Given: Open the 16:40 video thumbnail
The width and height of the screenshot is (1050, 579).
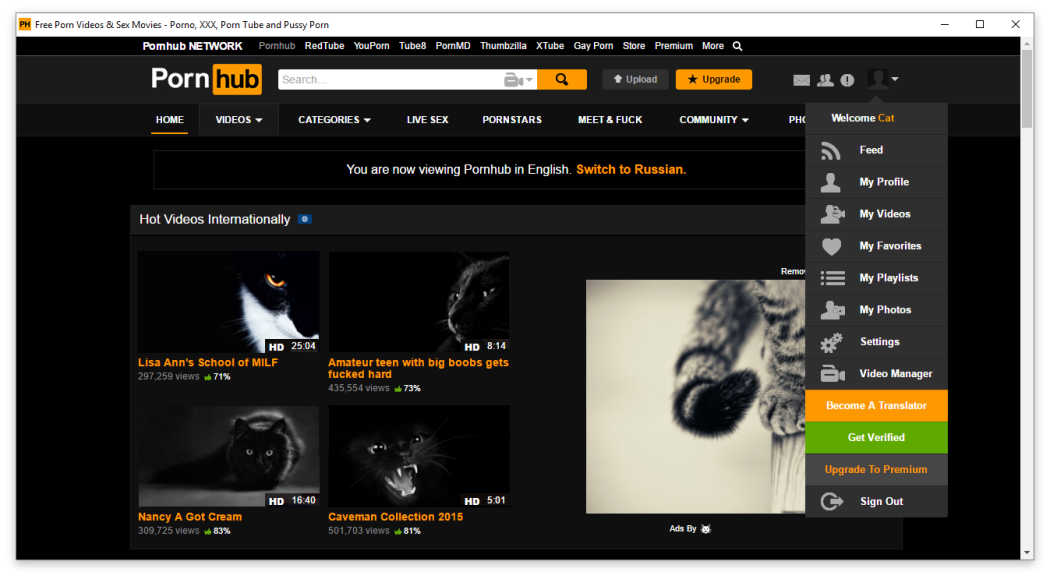Looking at the screenshot, I should pos(228,457).
